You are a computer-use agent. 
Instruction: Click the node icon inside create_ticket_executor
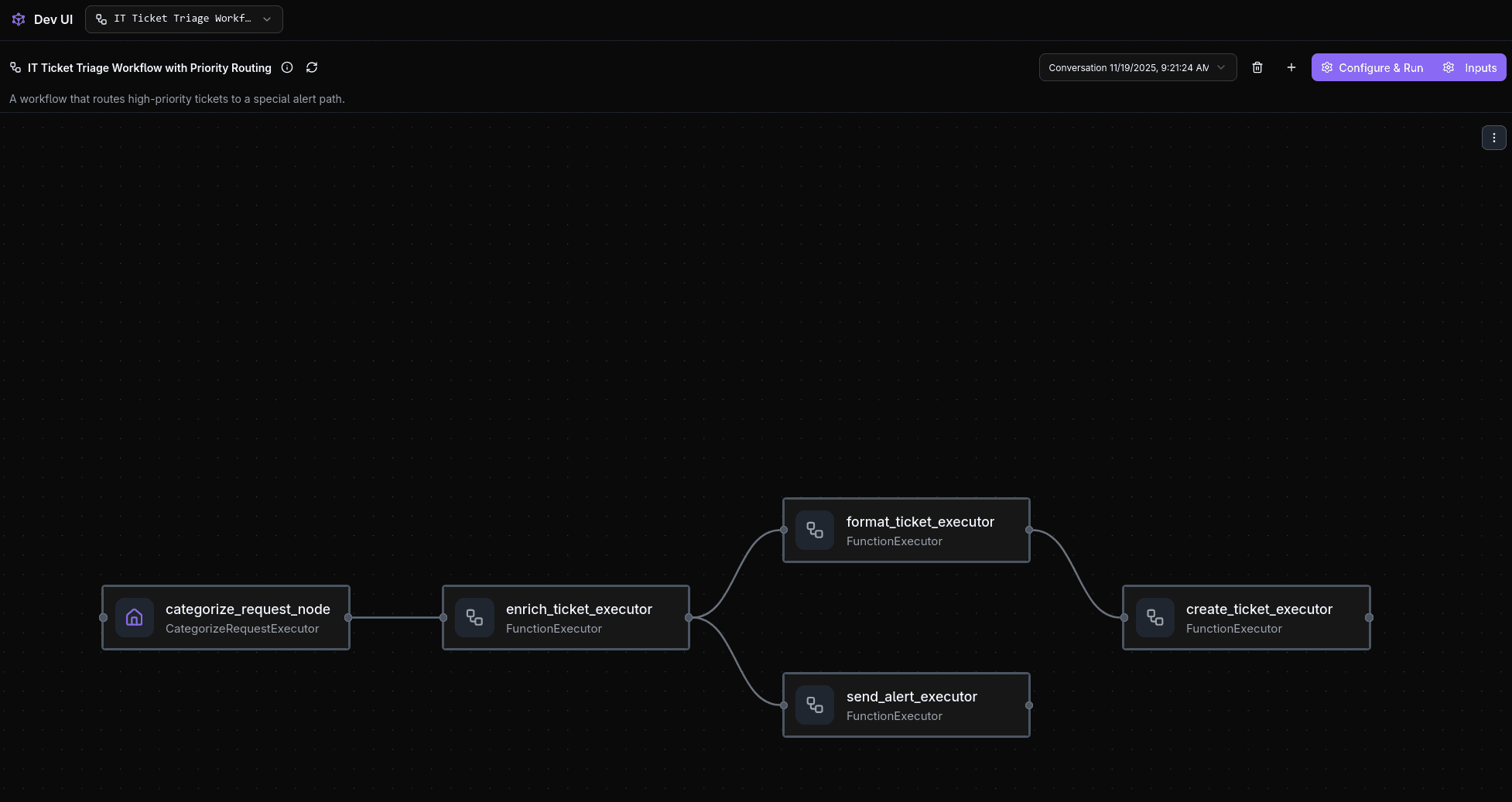tap(1155, 618)
